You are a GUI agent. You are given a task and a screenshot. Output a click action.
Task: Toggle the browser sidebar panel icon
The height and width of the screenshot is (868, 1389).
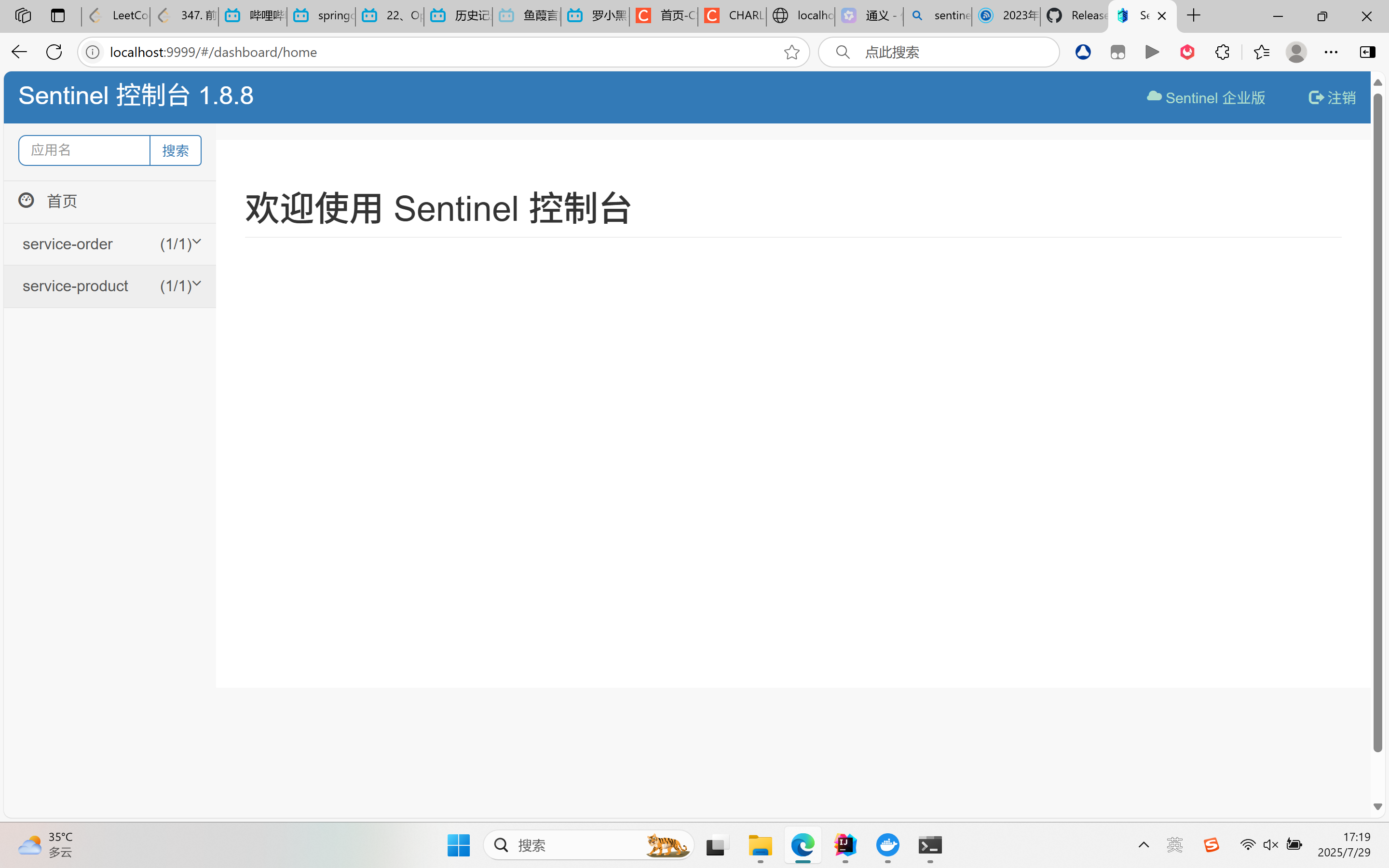1368,52
